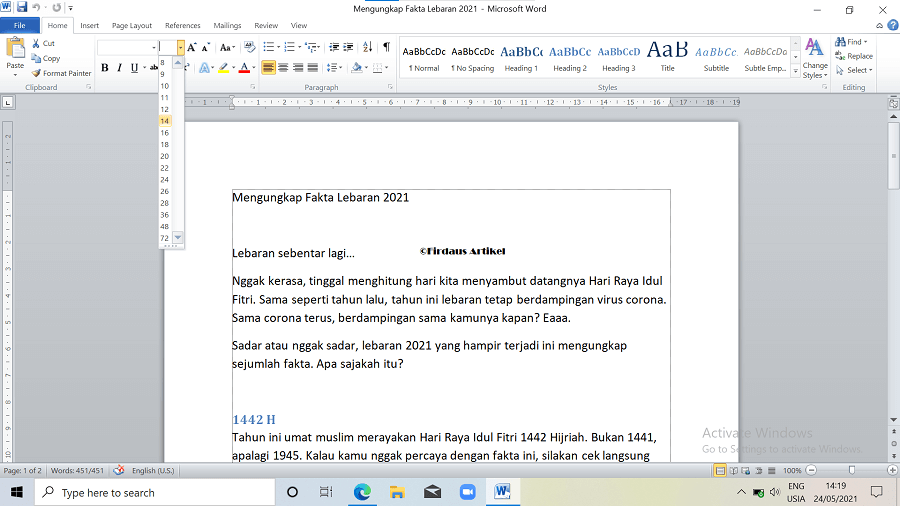This screenshot has height=506, width=900.
Task: Switch to the View tab
Action: tap(298, 25)
